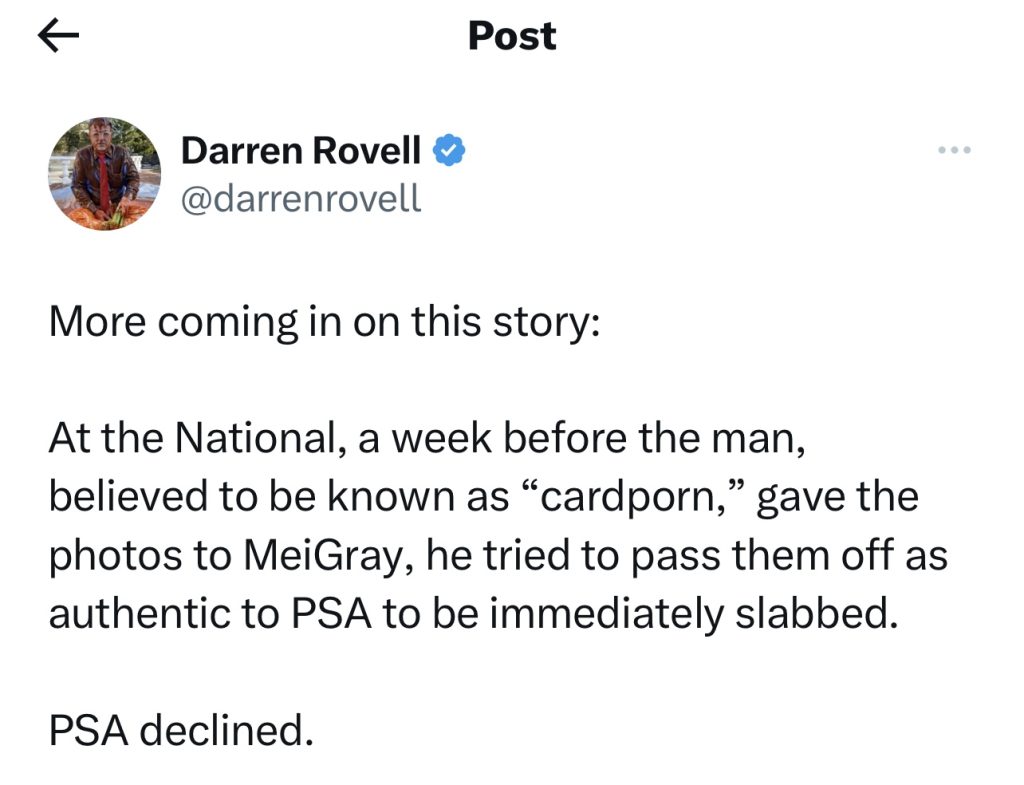Tap the "PSA declined." line

181,729
